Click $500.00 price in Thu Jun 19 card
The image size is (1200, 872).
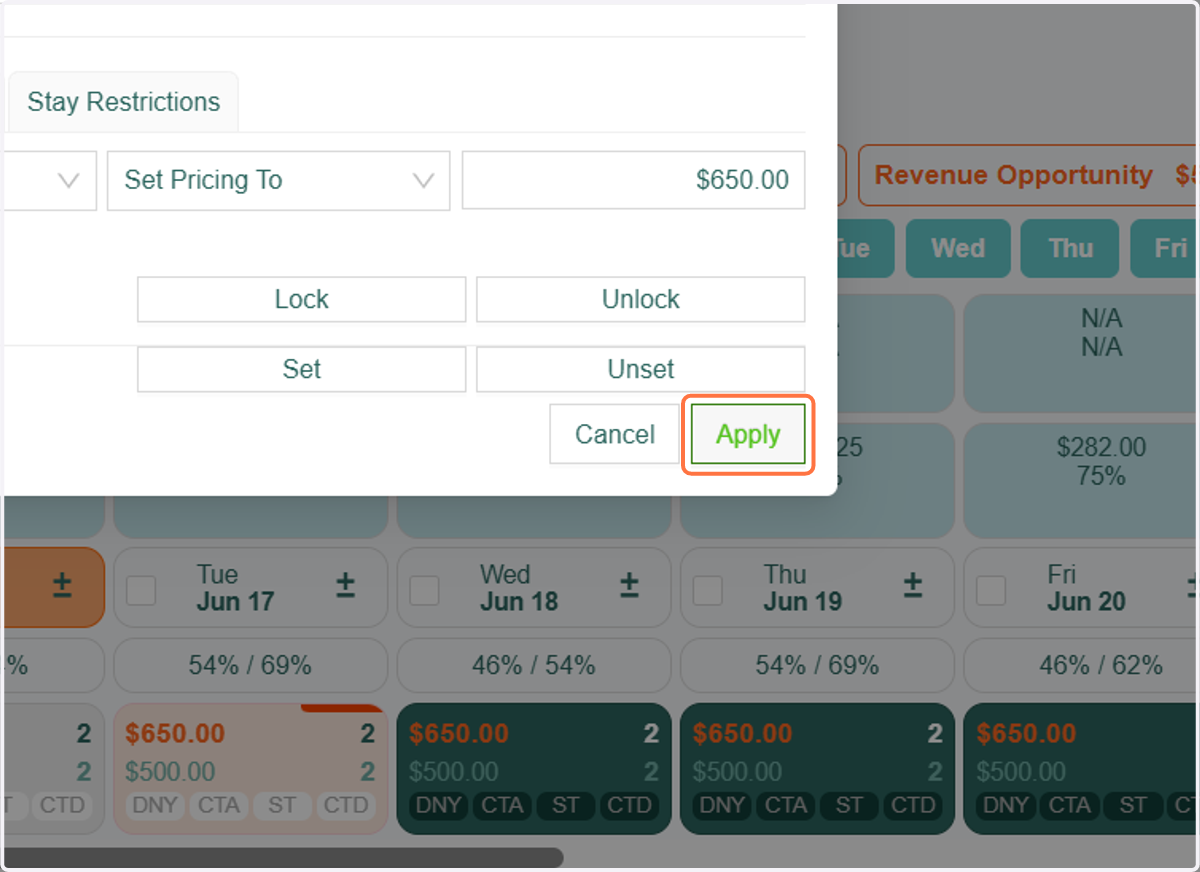[x=737, y=772]
